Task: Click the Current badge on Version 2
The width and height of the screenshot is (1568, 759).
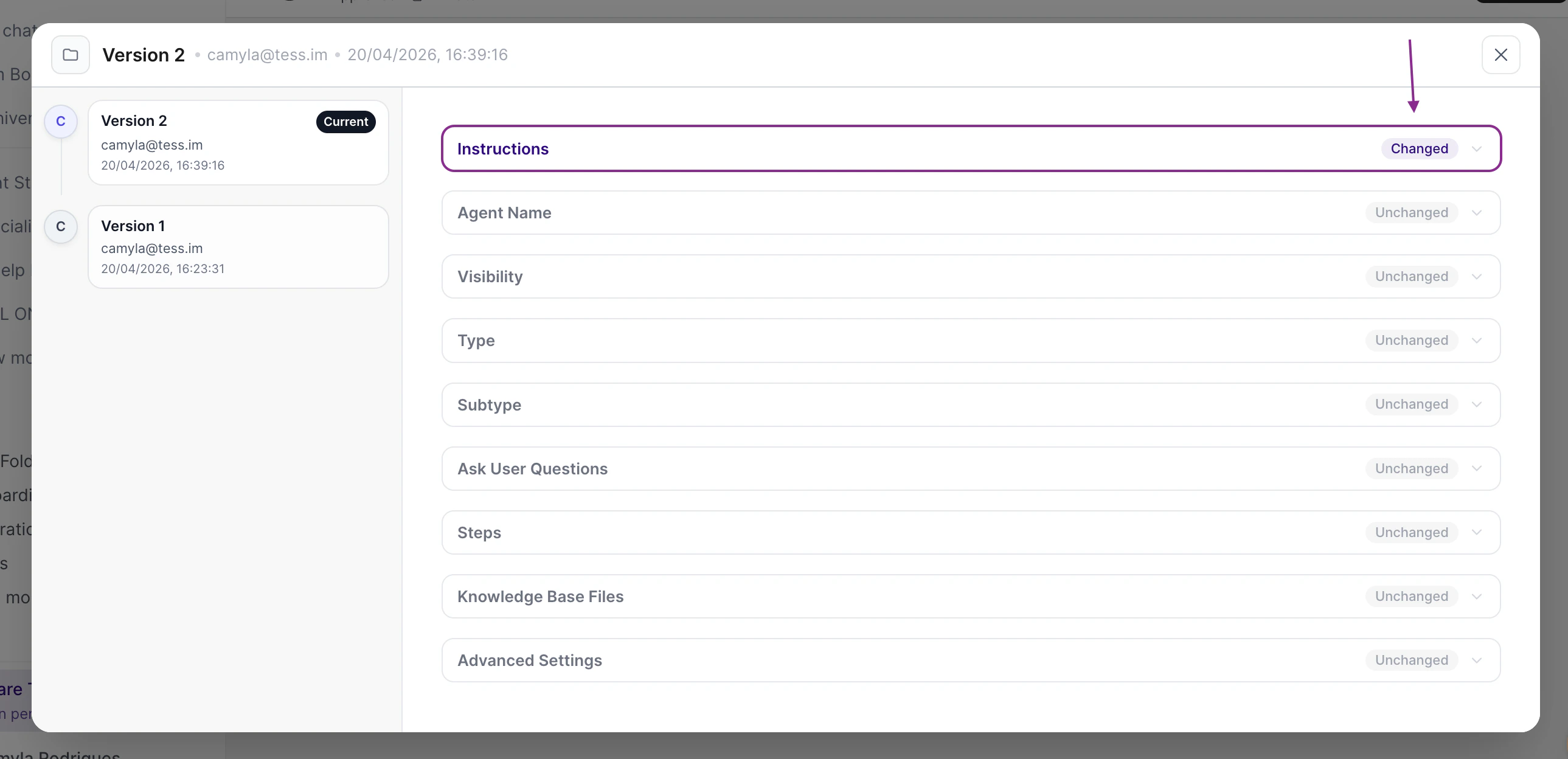Action: click(345, 122)
